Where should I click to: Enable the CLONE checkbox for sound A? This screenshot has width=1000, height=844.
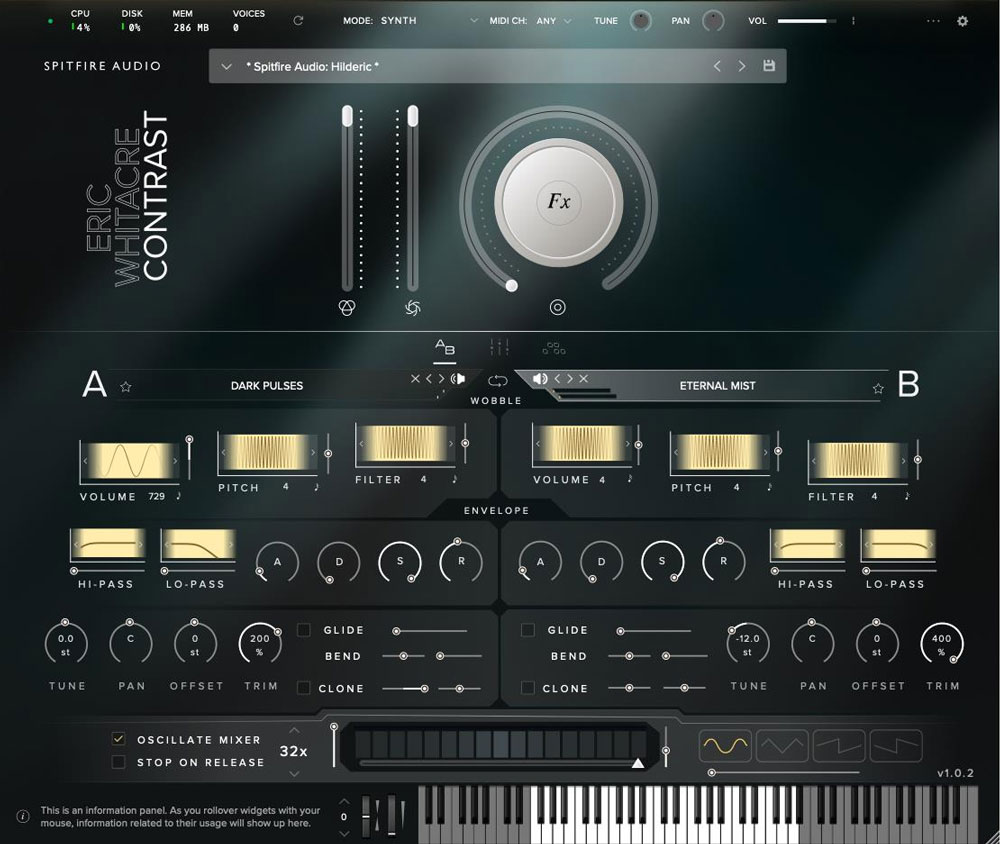pos(304,688)
